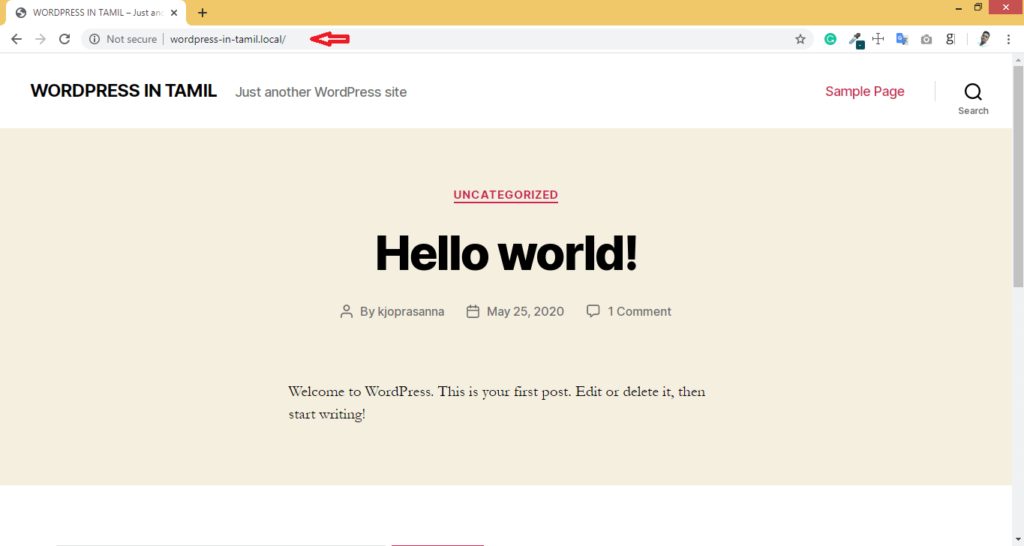Restore down the Chrome window
The image size is (1024, 546).
[978, 8]
